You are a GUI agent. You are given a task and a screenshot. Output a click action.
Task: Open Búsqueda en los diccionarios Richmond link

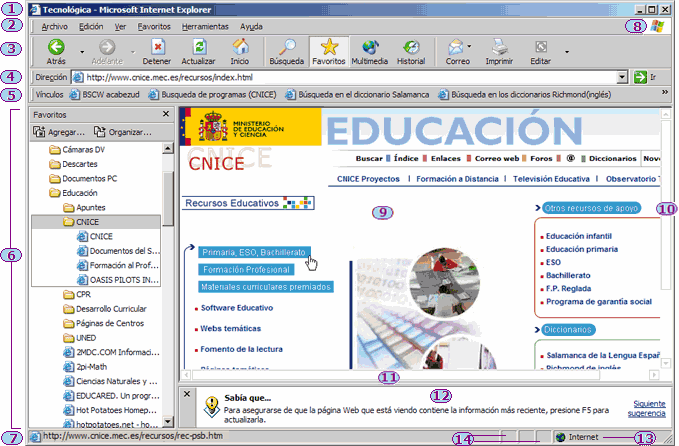coord(524,94)
